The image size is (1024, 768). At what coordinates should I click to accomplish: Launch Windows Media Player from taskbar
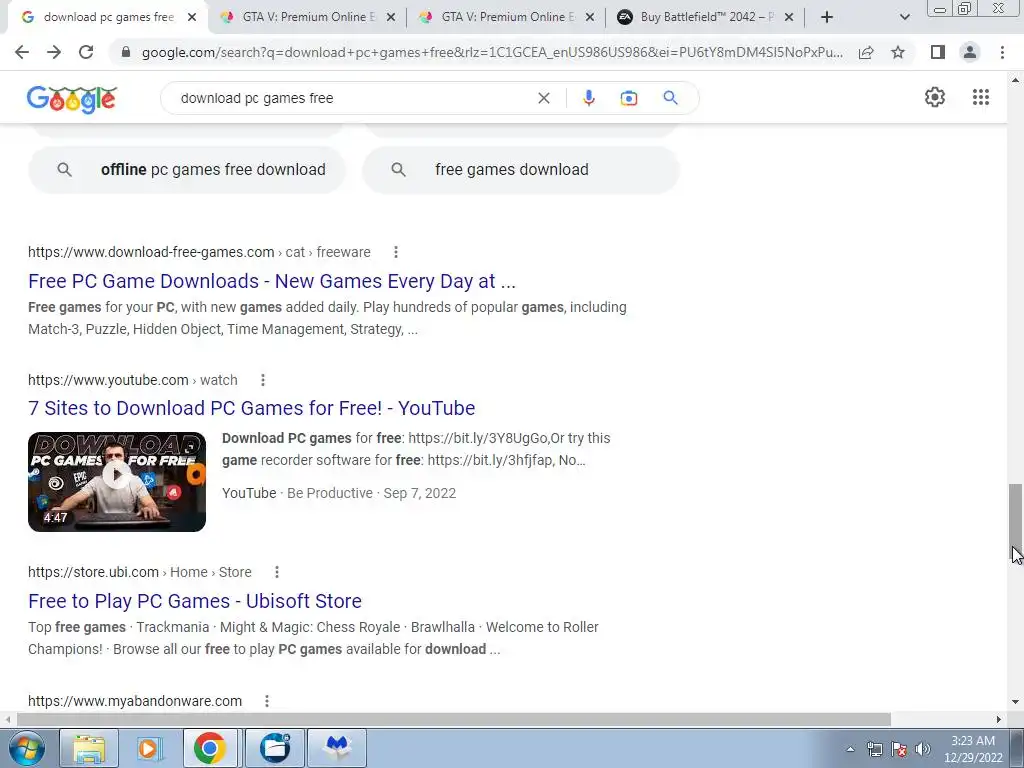pos(150,748)
